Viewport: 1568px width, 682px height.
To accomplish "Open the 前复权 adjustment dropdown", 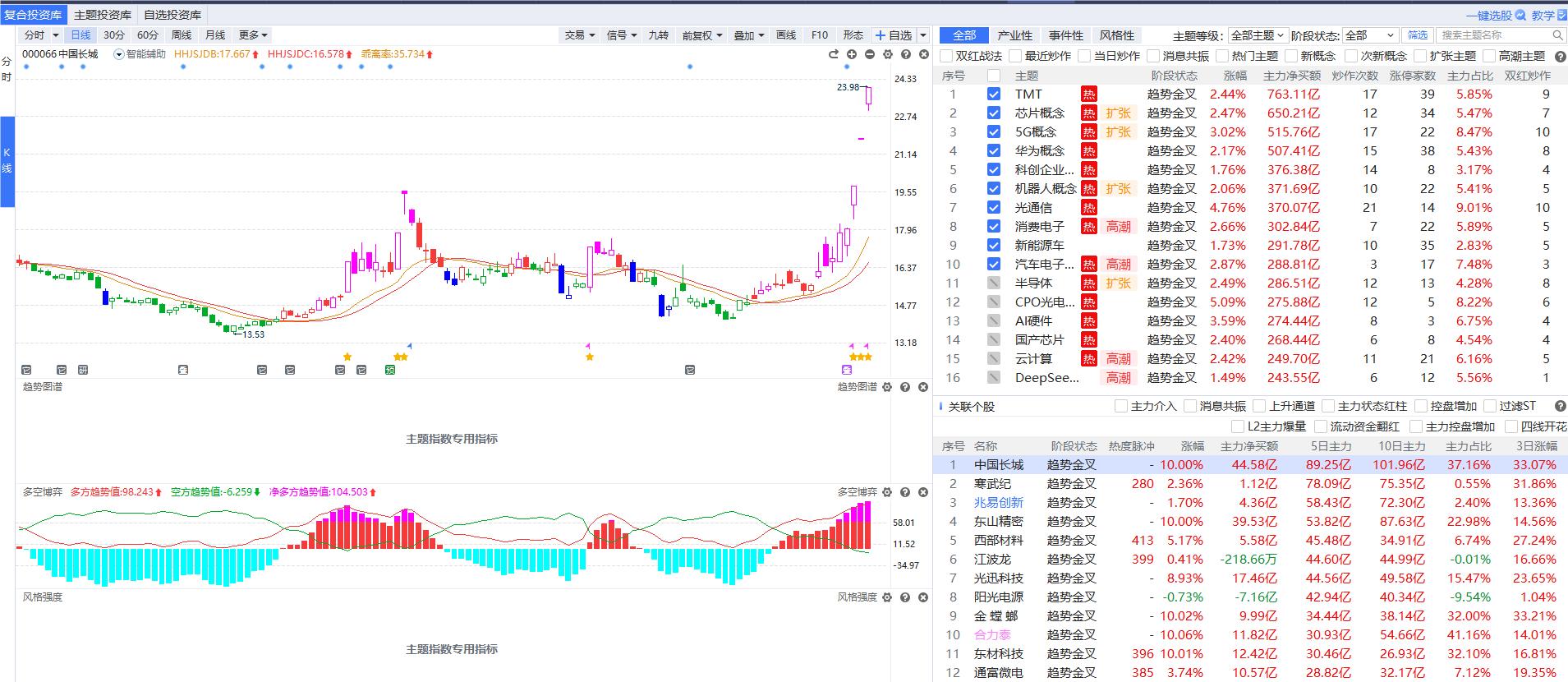I will point(701,35).
